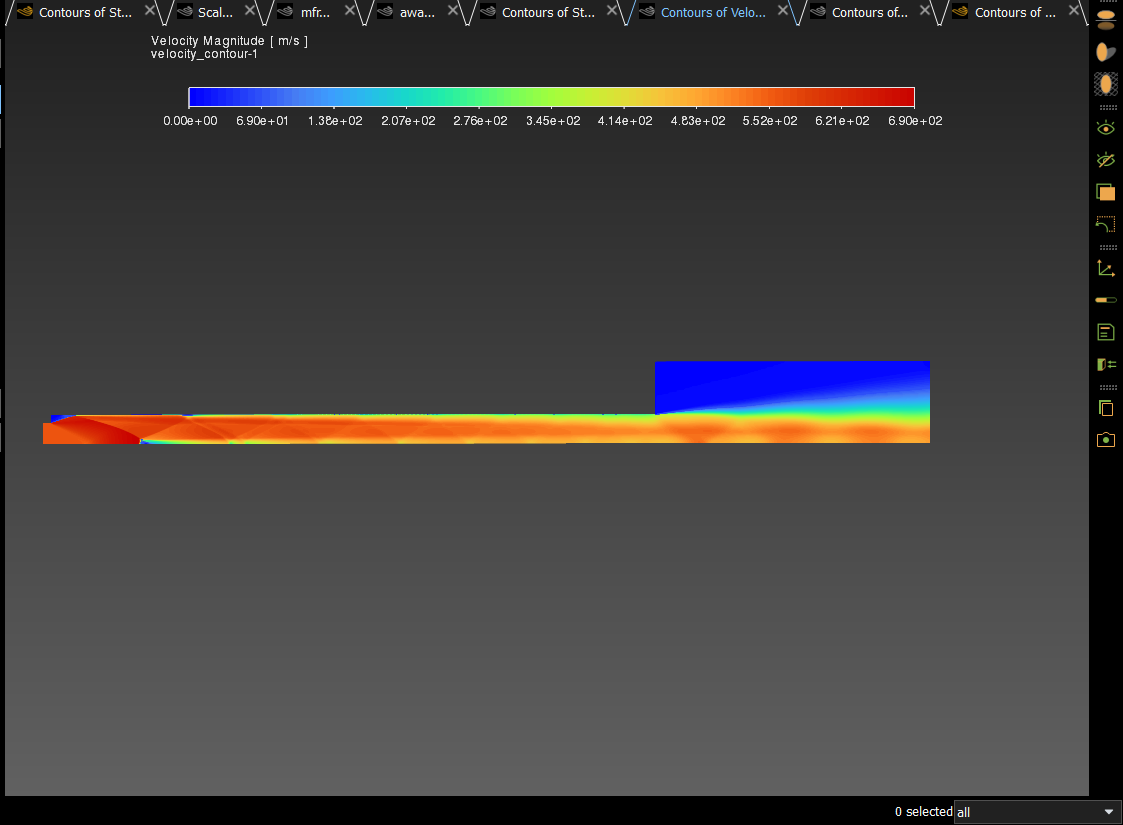Toggle the boundary markers icon

[1105, 364]
